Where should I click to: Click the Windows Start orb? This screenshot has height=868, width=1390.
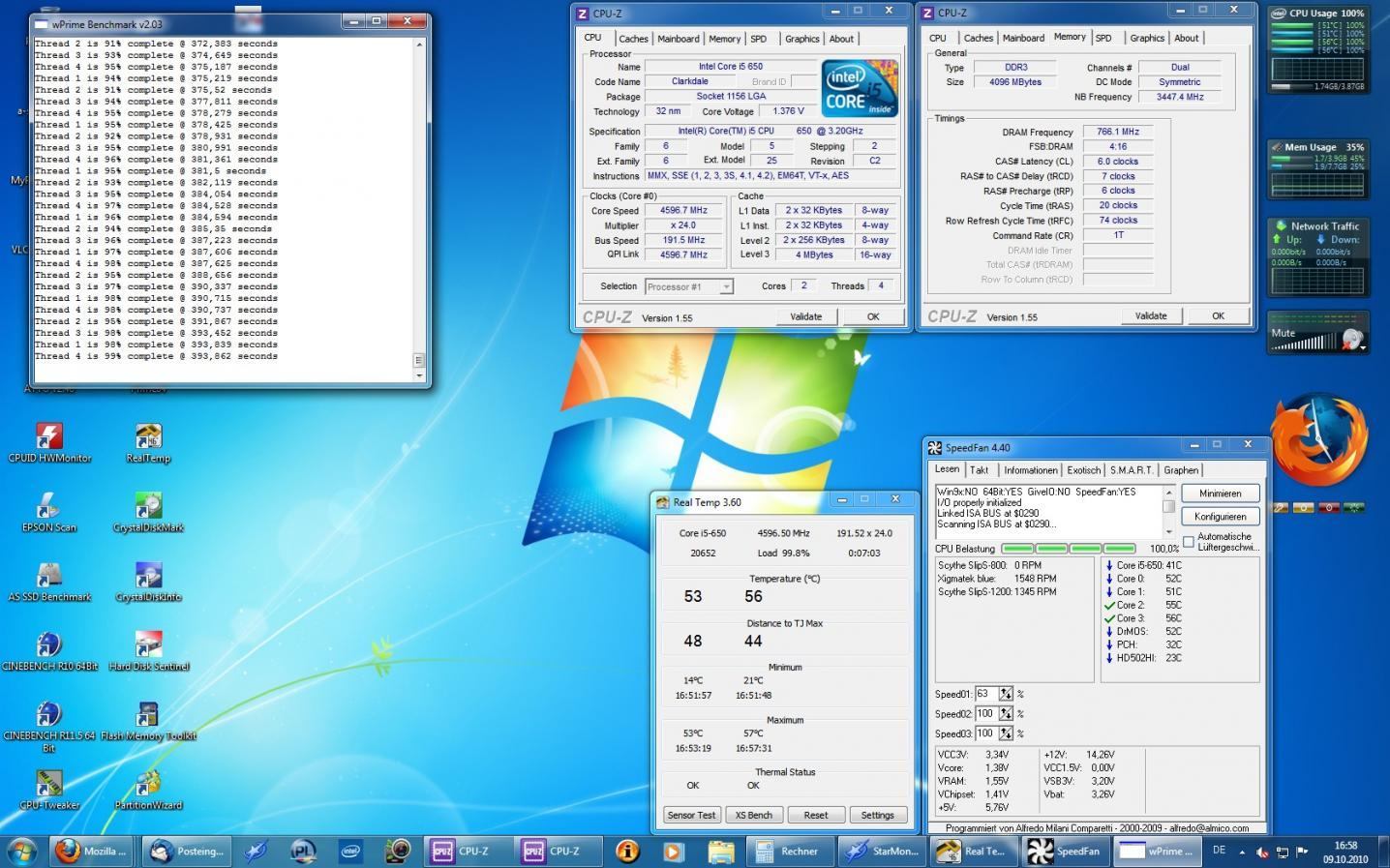pyautogui.click(x=21, y=852)
